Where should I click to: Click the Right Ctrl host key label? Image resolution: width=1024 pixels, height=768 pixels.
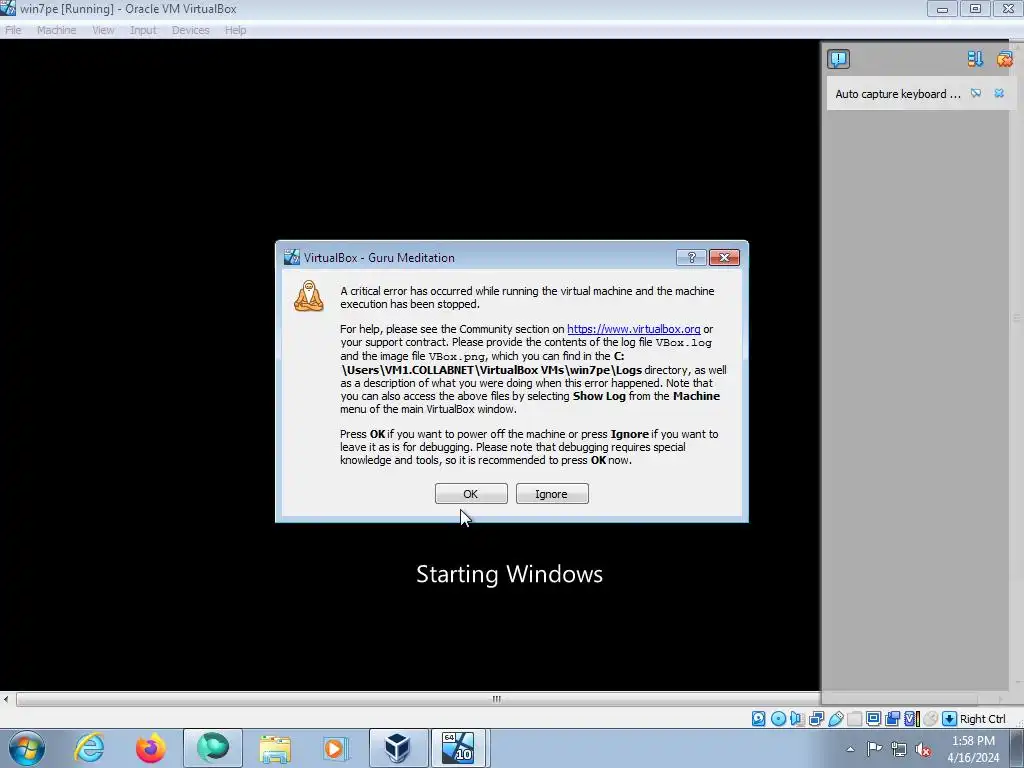point(983,718)
